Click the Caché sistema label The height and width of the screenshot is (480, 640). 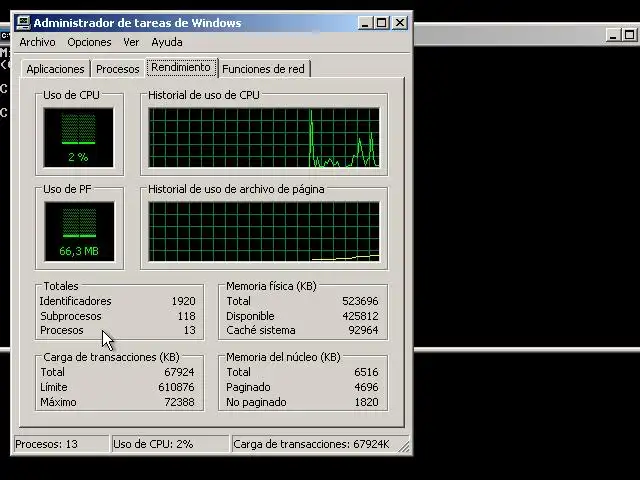click(x=261, y=330)
